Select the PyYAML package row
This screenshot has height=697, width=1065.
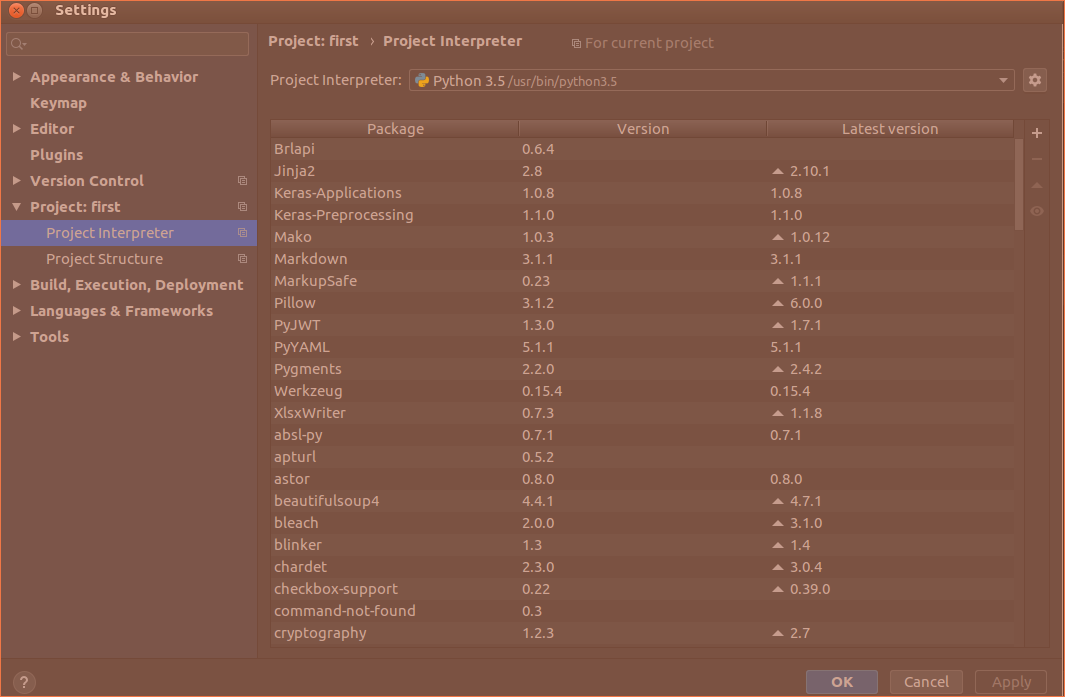643,347
